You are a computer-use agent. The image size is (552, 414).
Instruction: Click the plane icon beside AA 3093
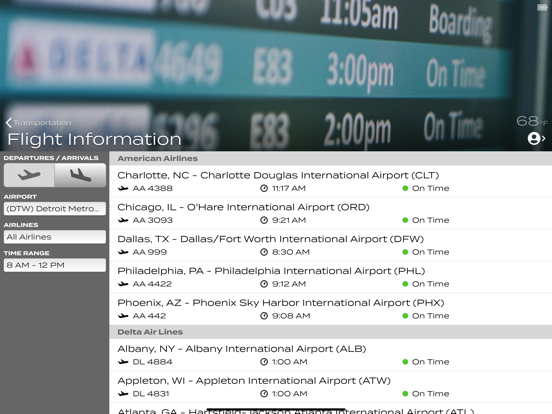pyautogui.click(x=123, y=220)
